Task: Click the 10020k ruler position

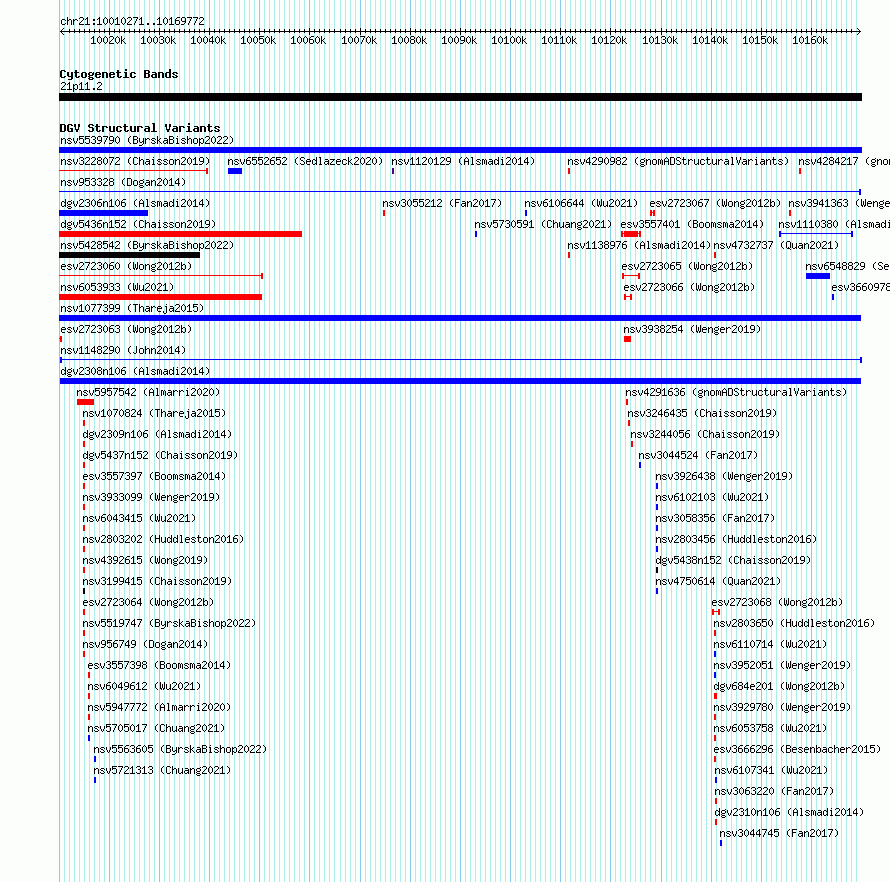Action: [108, 40]
